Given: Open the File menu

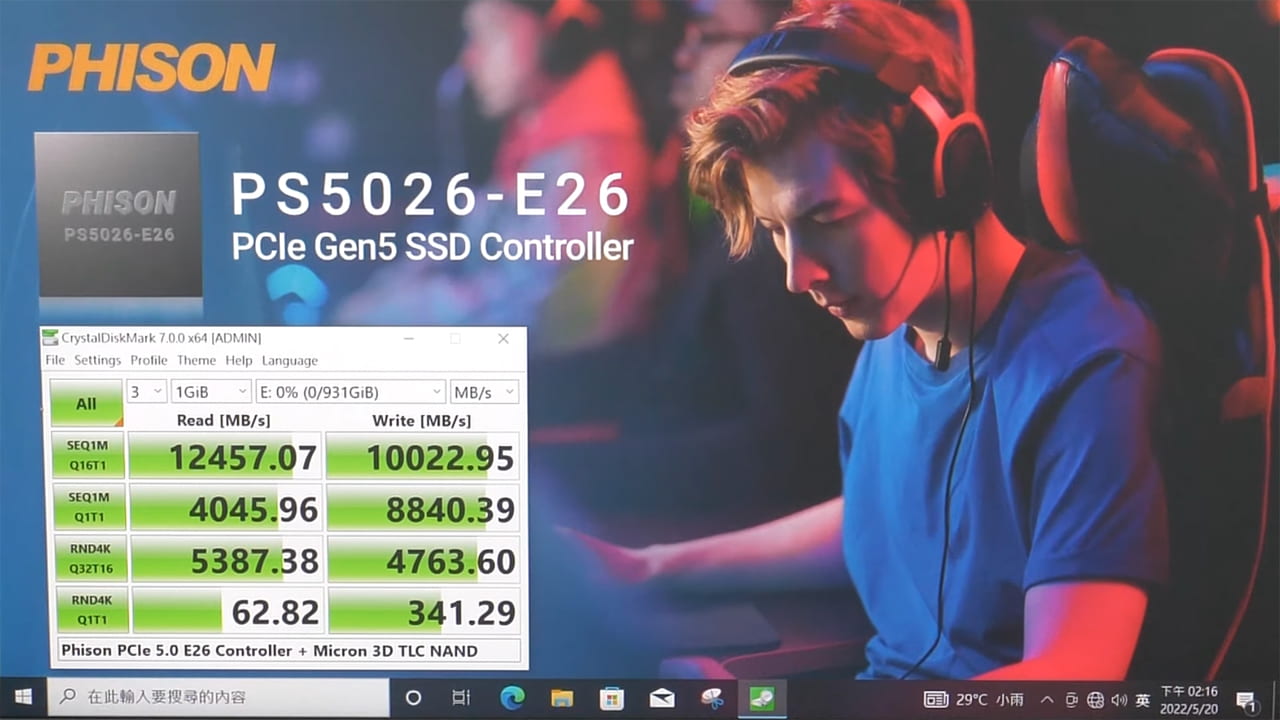Looking at the screenshot, I should 55,360.
